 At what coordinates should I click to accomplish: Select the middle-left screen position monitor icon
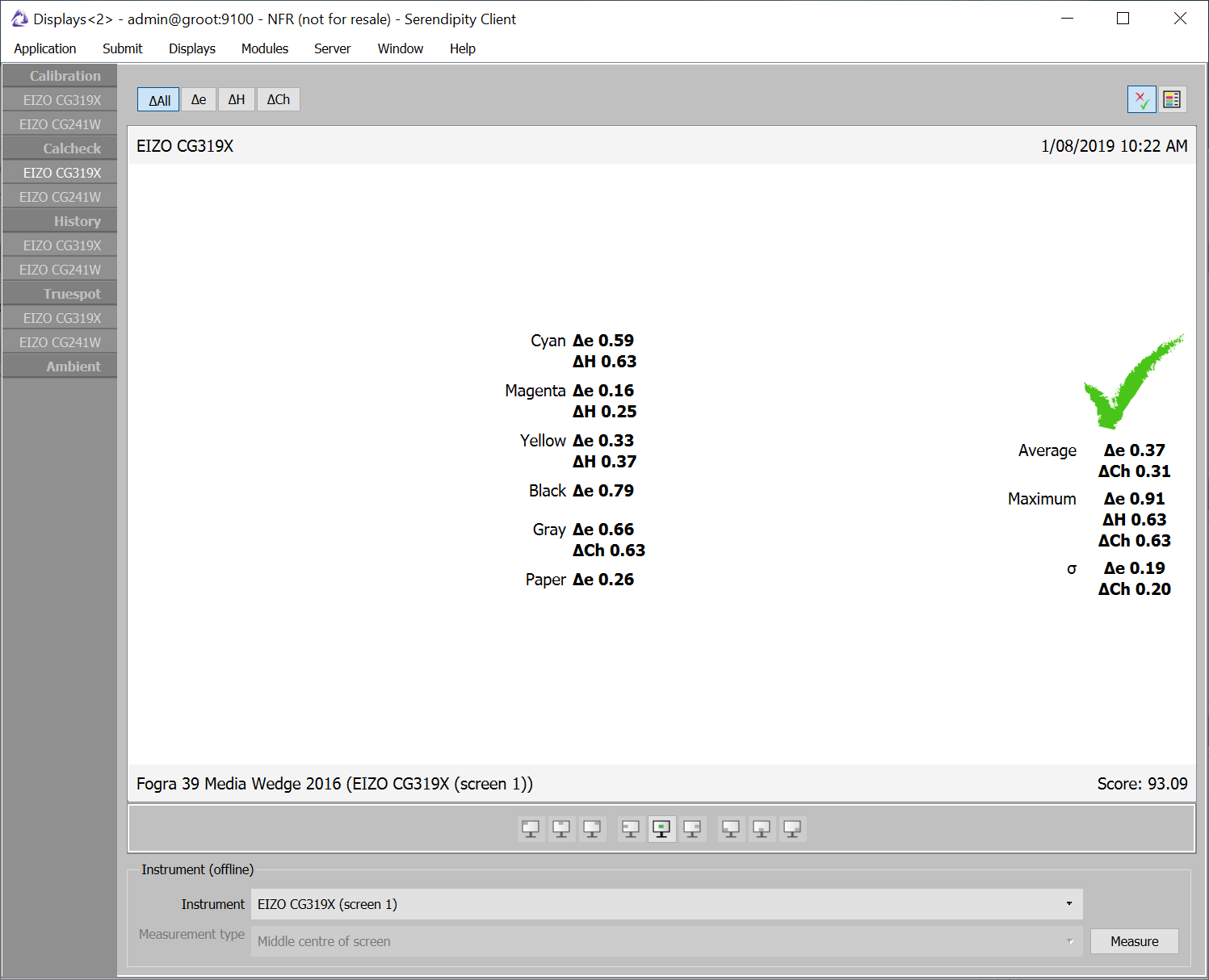(631, 829)
